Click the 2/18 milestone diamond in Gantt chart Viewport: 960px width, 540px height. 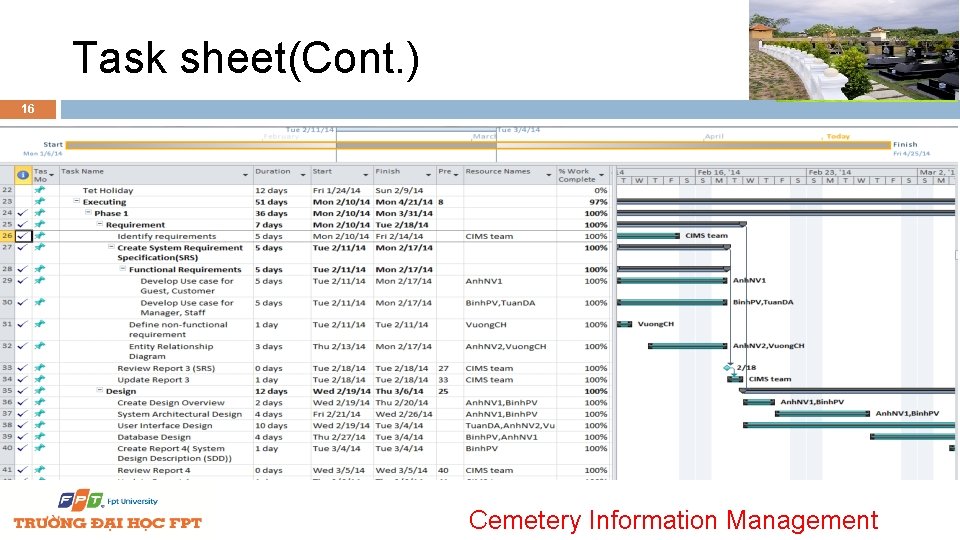727,367
